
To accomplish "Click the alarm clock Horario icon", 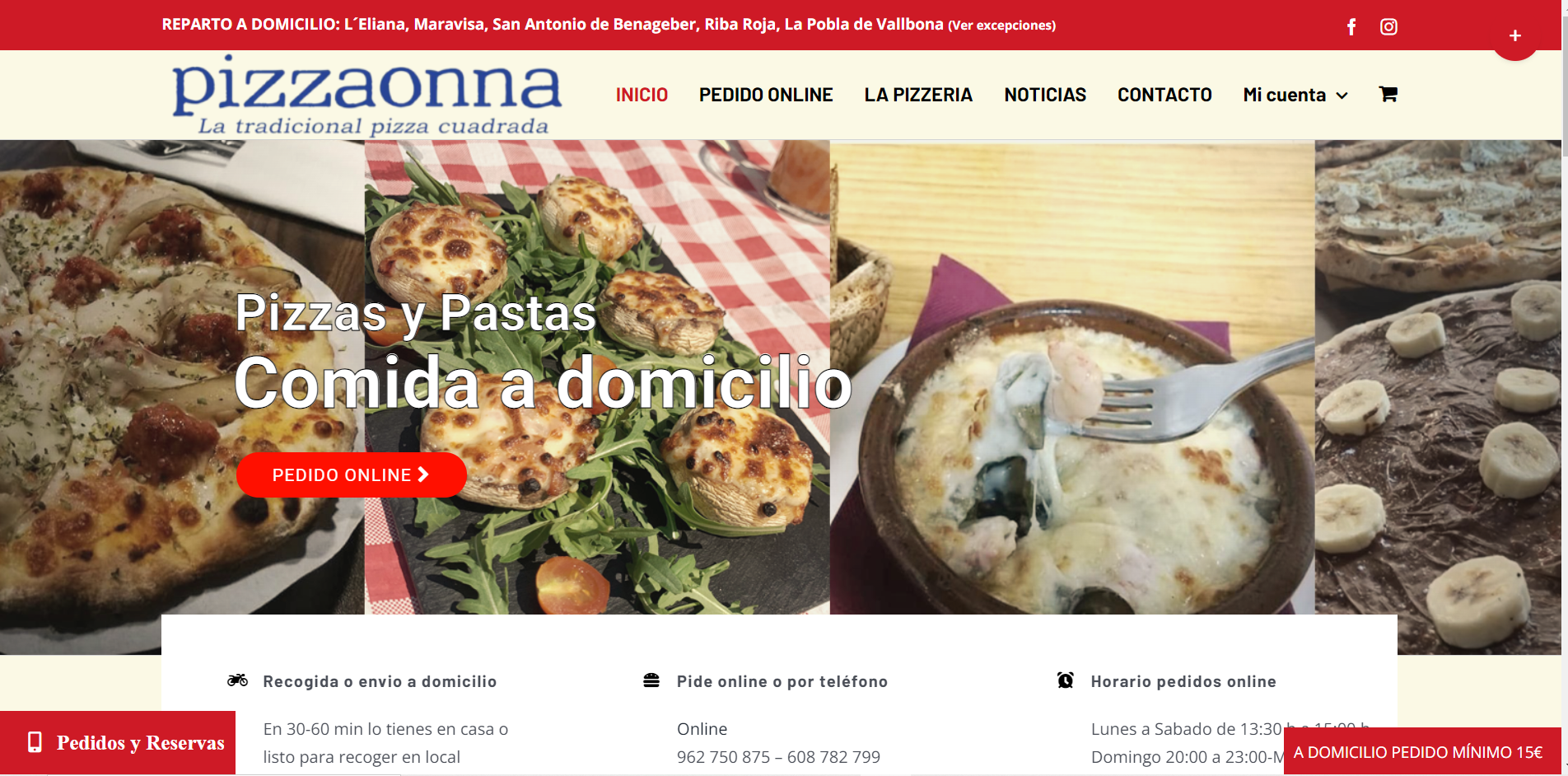I will [1066, 680].
